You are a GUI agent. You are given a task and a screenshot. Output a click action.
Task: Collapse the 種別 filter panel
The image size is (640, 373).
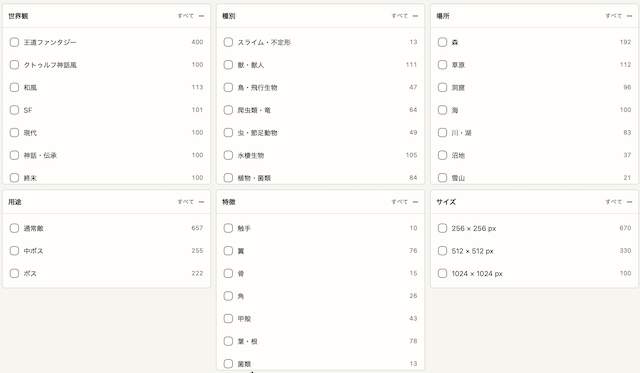[x=415, y=16]
